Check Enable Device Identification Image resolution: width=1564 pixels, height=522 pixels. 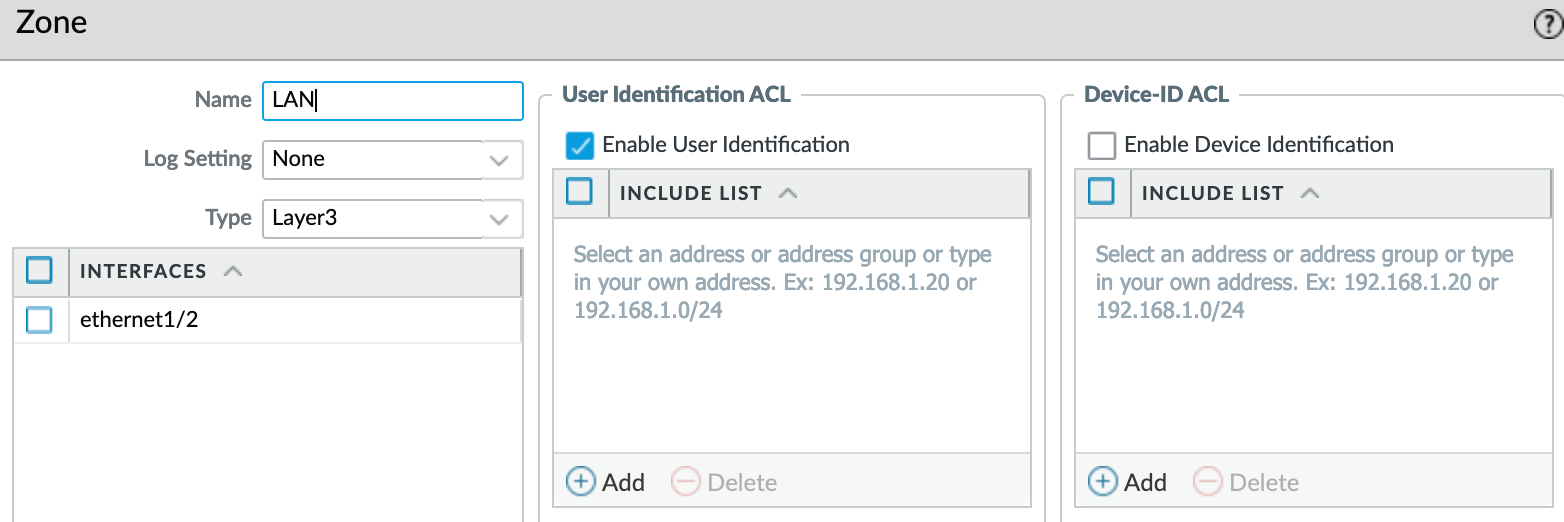click(1102, 145)
